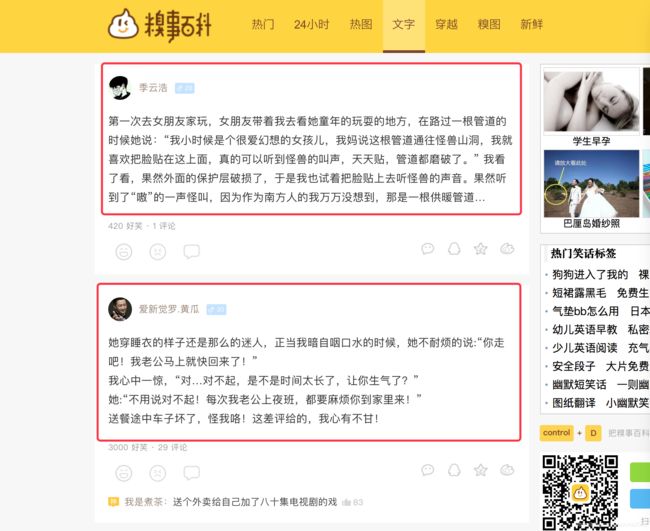
Task: Open 季云浩's user profile name
Action: (153, 88)
